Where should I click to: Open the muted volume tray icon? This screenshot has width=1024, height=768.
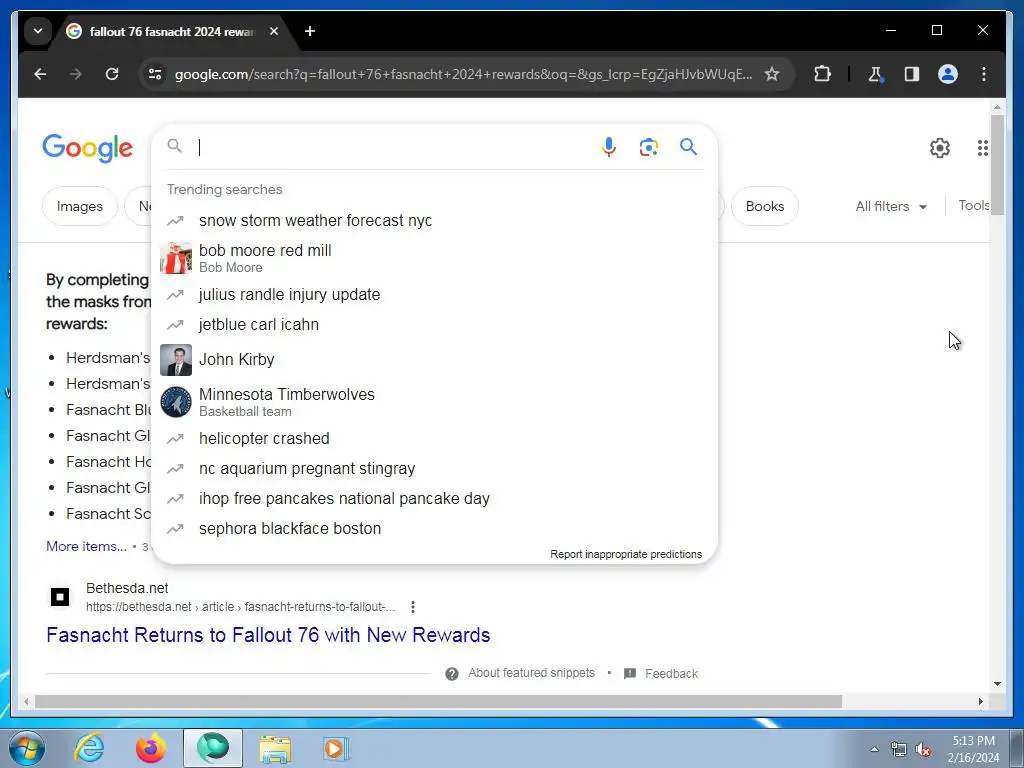coord(923,750)
